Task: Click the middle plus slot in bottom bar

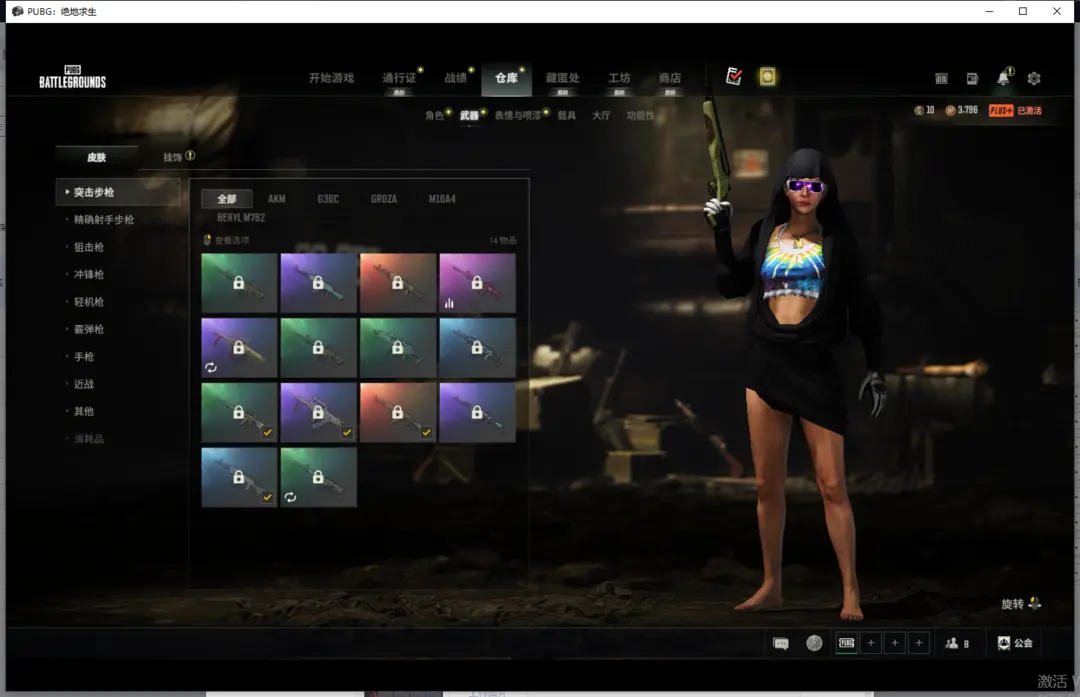Action: coord(895,643)
